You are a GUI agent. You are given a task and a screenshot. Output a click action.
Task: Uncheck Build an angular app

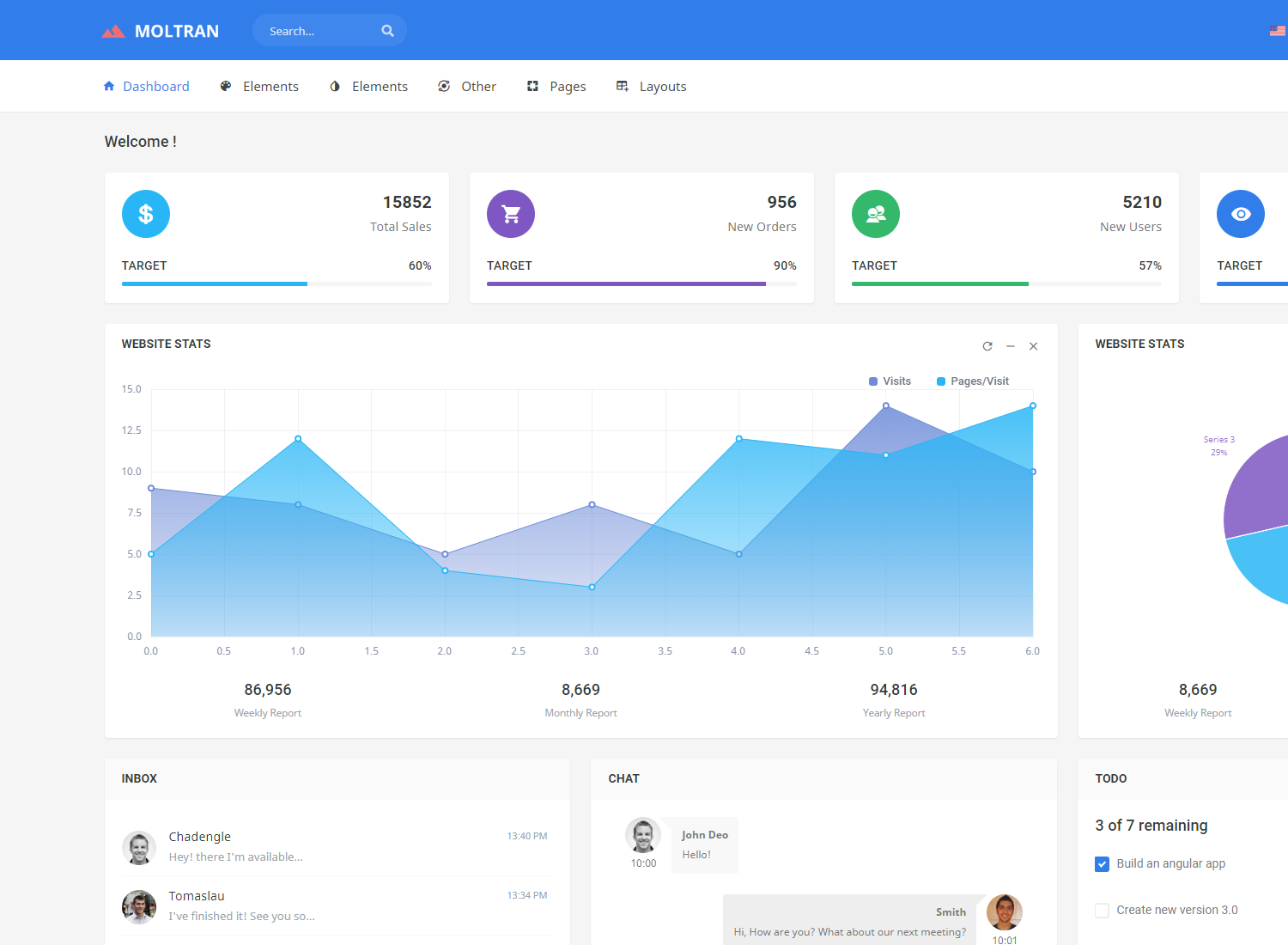click(x=1103, y=864)
